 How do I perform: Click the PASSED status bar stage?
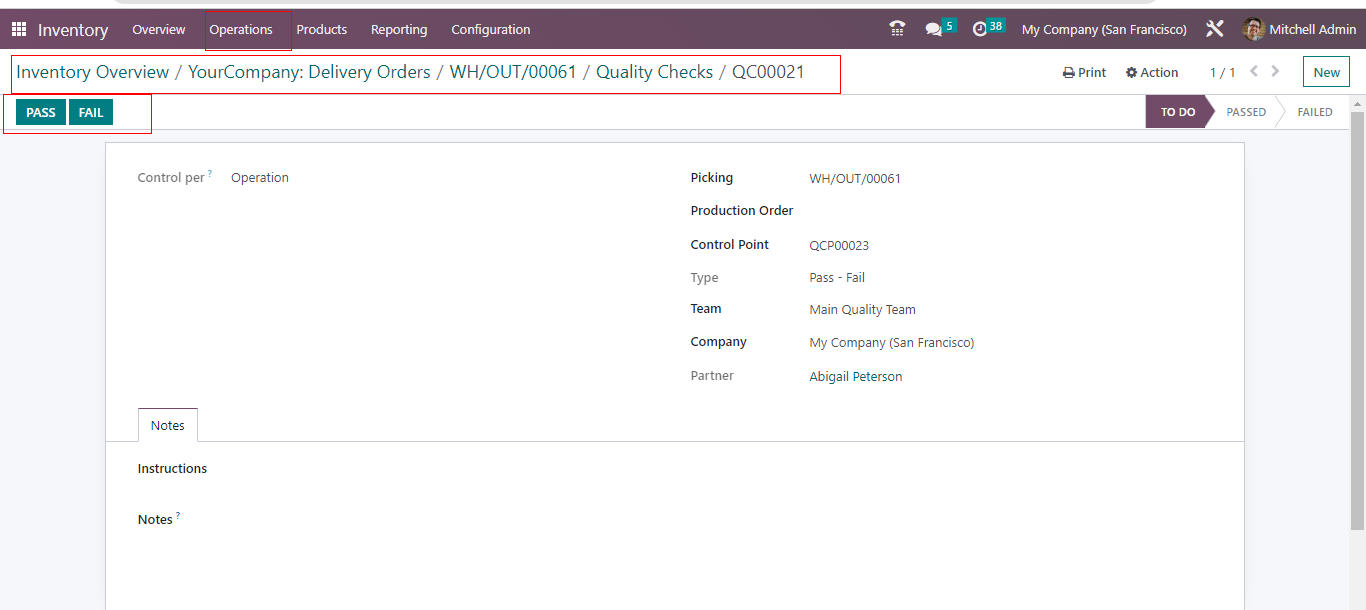coord(1246,112)
